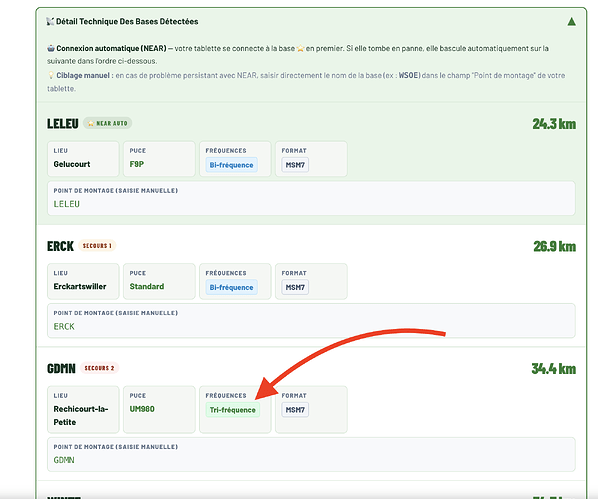Select the ERCK mount point field
The height and width of the screenshot is (499, 598).
pyautogui.click(x=311, y=321)
